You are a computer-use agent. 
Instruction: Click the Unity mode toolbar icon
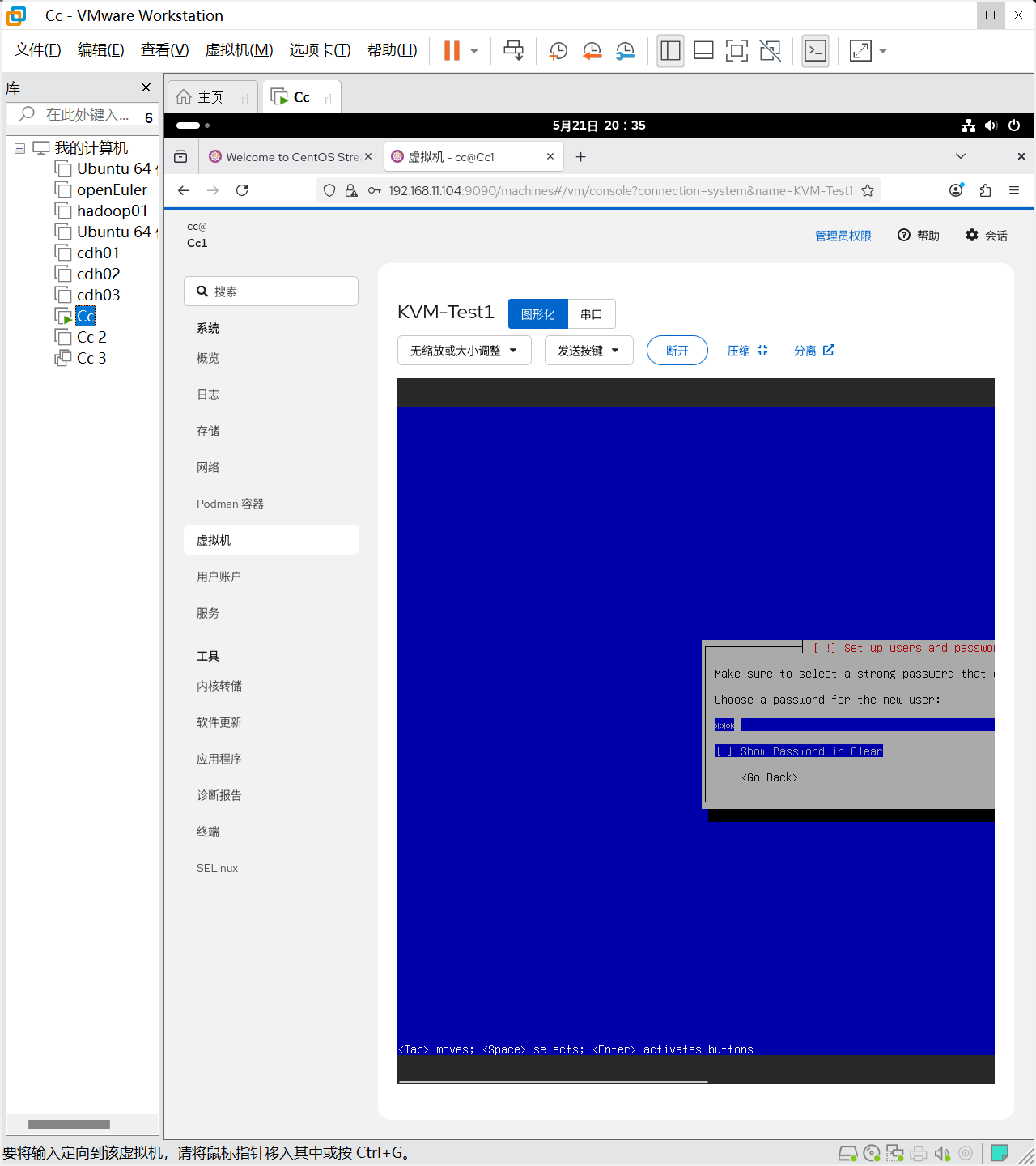[771, 51]
